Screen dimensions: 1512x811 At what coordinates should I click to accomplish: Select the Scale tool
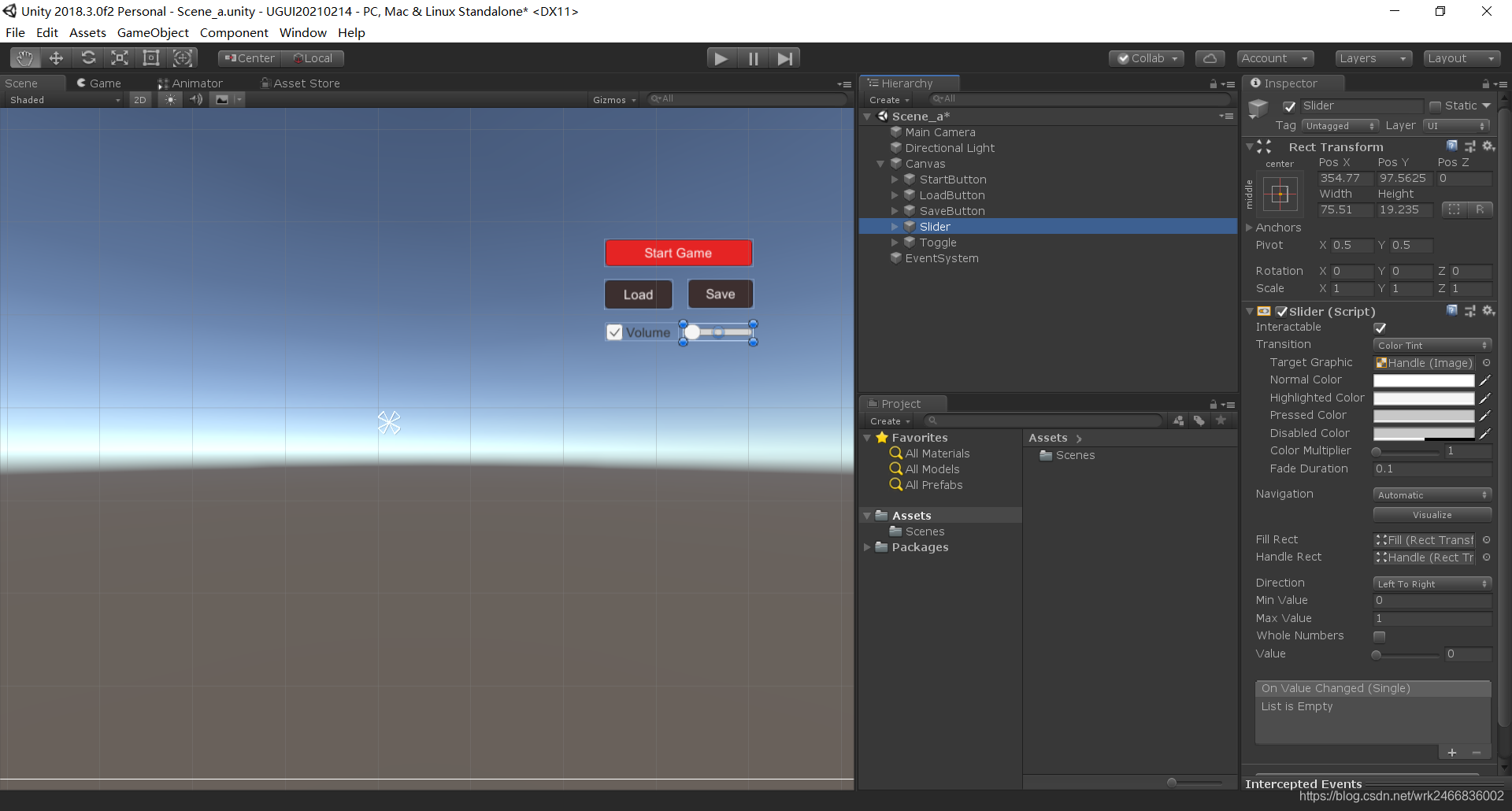click(120, 58)
